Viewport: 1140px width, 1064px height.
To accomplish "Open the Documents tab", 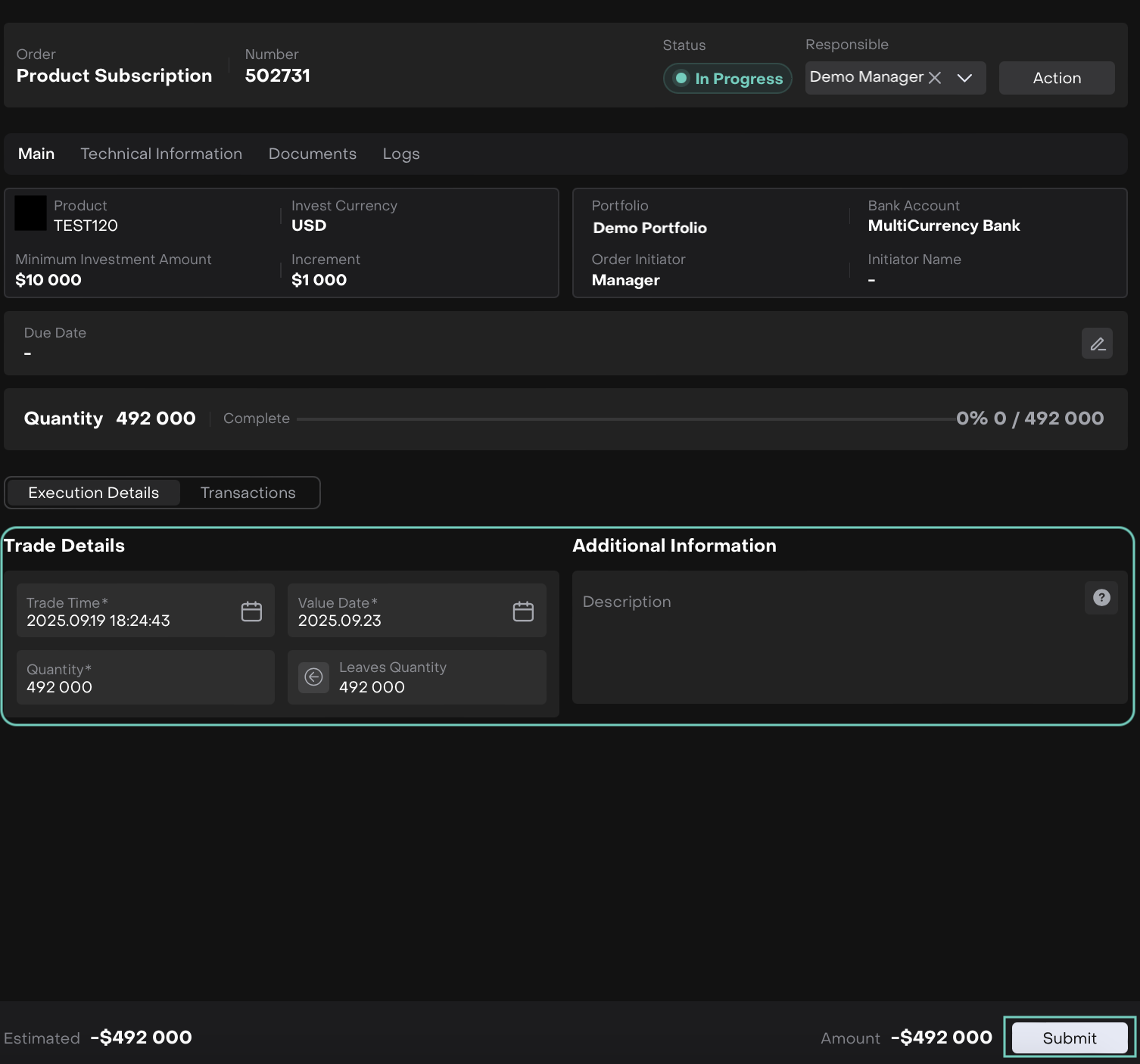I will pyautogui.click(x=312, y=154).
